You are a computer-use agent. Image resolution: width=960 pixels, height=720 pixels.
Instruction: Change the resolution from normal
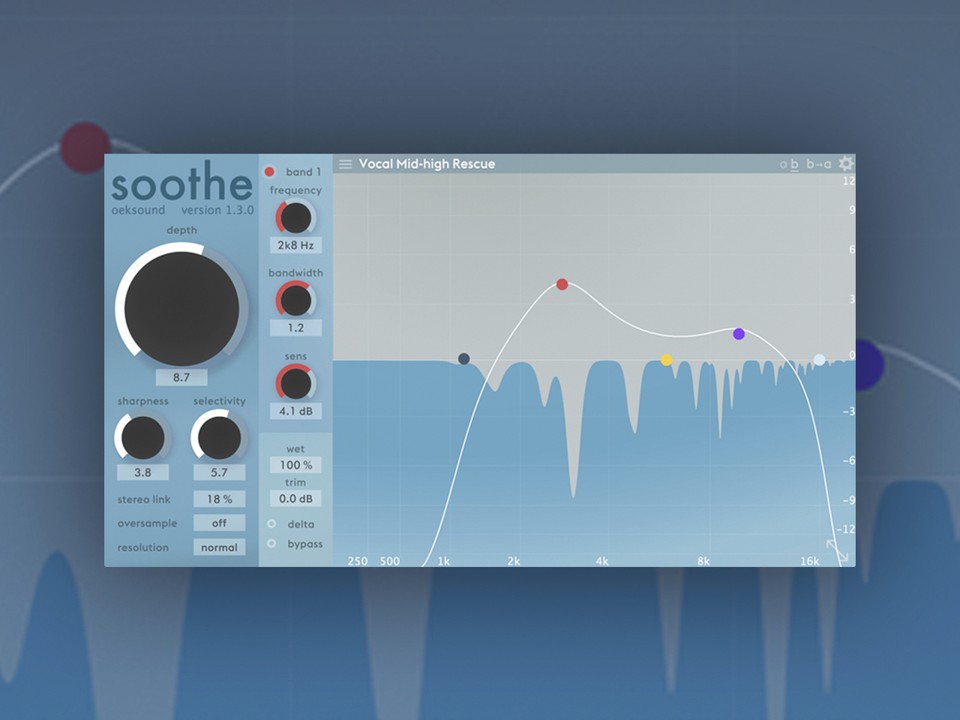(219, 547)
